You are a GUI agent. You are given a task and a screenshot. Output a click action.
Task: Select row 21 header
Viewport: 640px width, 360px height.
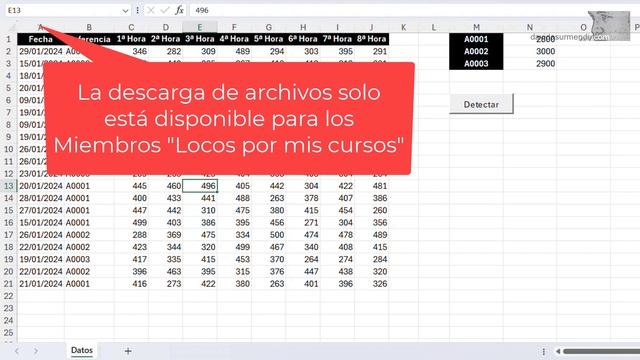9,284
